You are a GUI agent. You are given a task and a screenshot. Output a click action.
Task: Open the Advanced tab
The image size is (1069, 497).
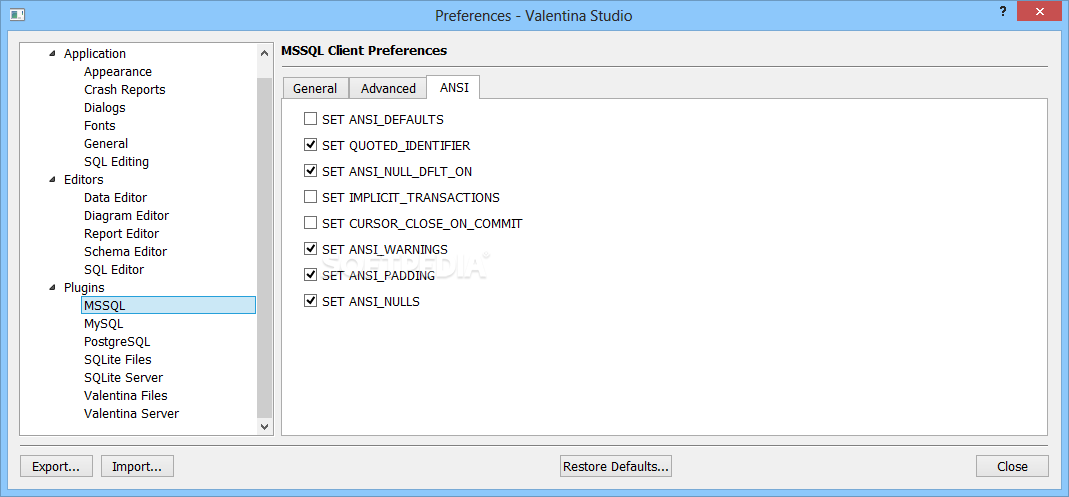pyautogui.click(x=388, y=88)
